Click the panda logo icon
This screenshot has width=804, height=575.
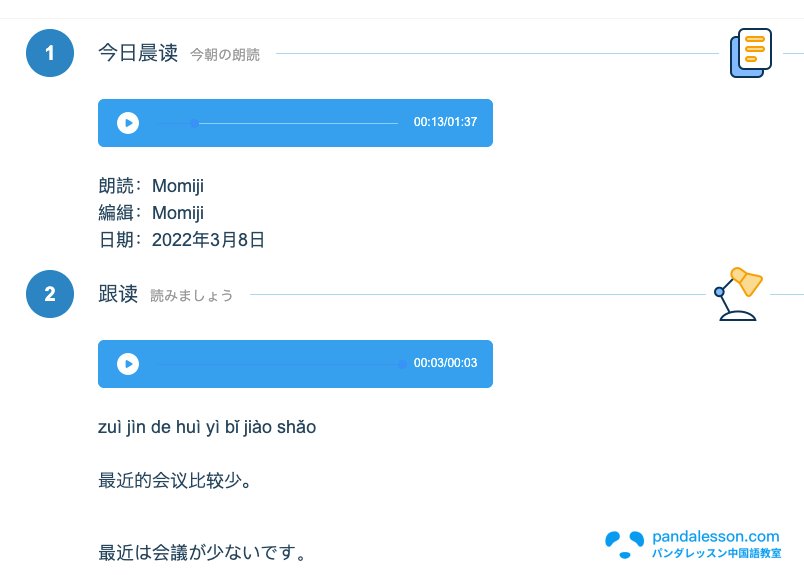(625, 545)
